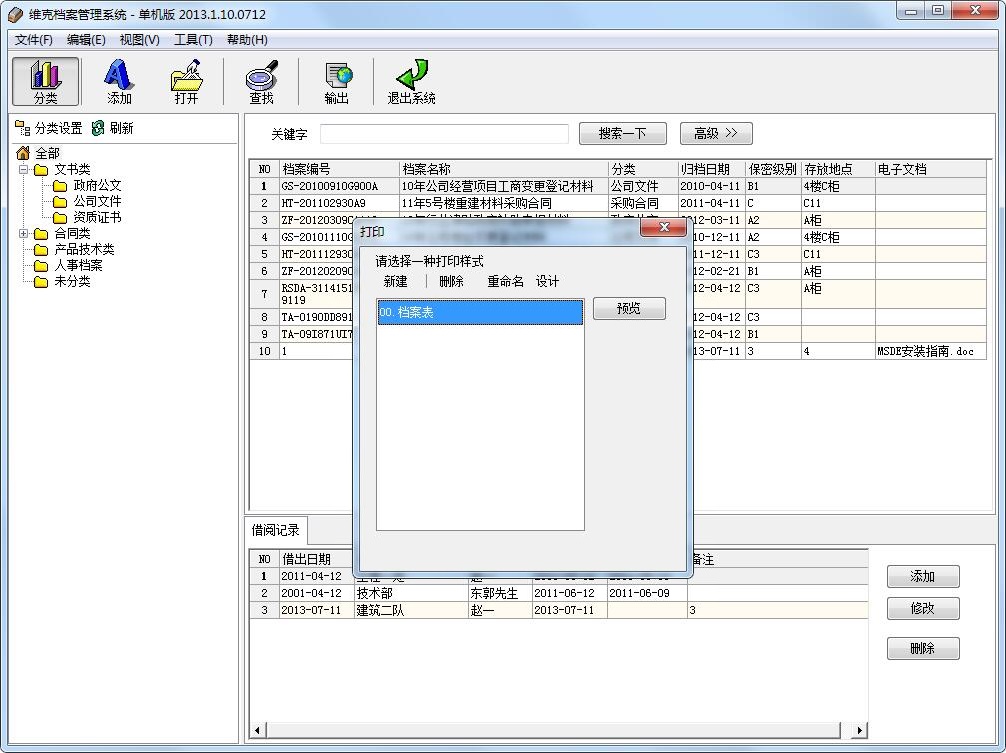Click the right arrow of horizontal scrollbar
The image size is (1006, 753).
pos(860,730)
